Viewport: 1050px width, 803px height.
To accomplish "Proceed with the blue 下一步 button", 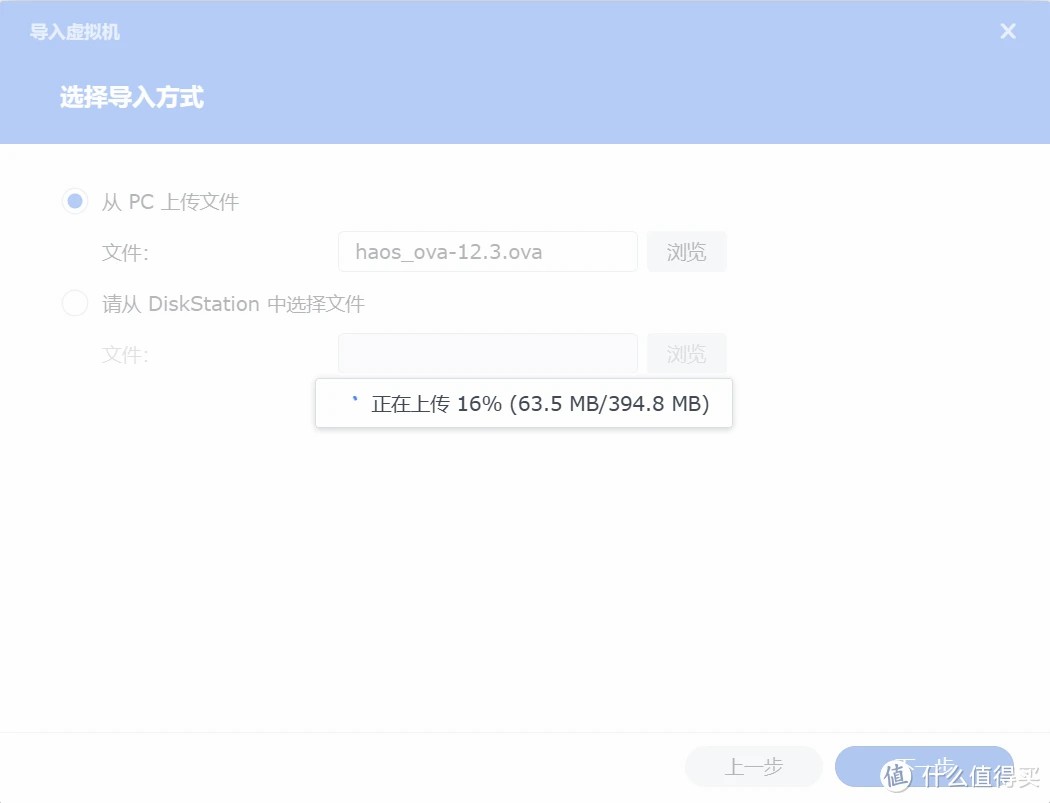I will point(924,766).
